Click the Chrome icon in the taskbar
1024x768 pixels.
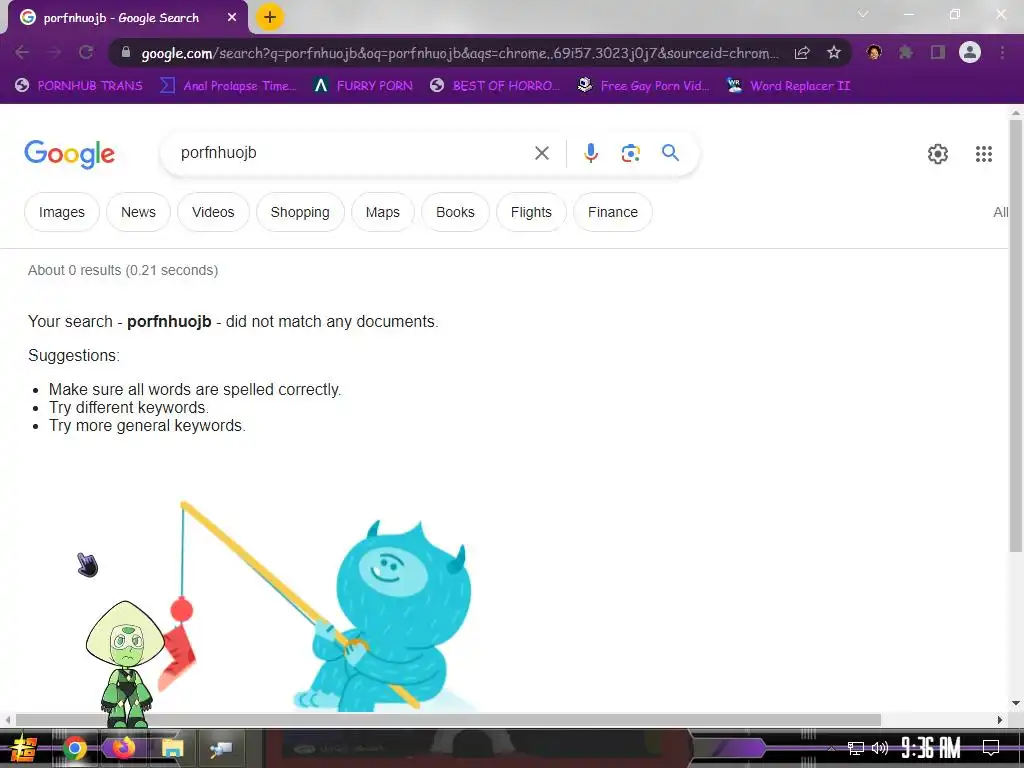point(74,748)
